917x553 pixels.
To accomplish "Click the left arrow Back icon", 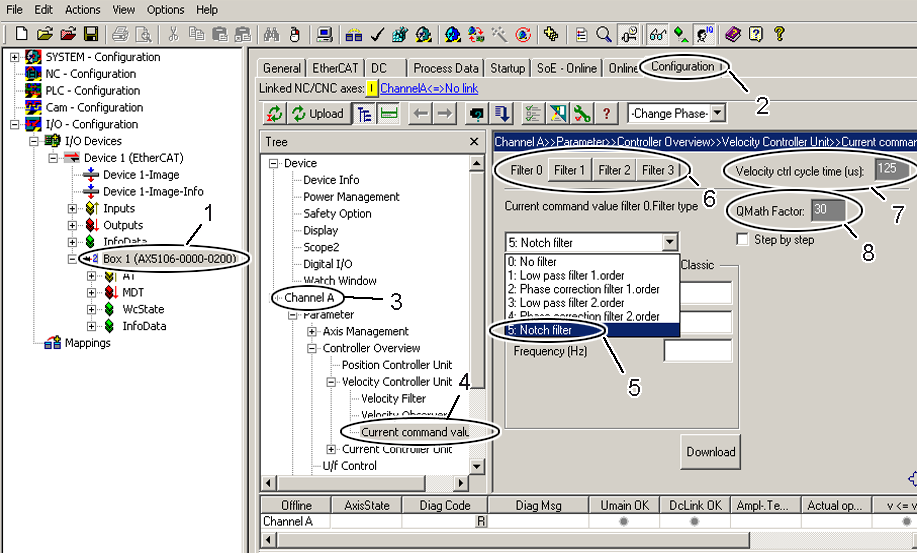I will point(420,113).
